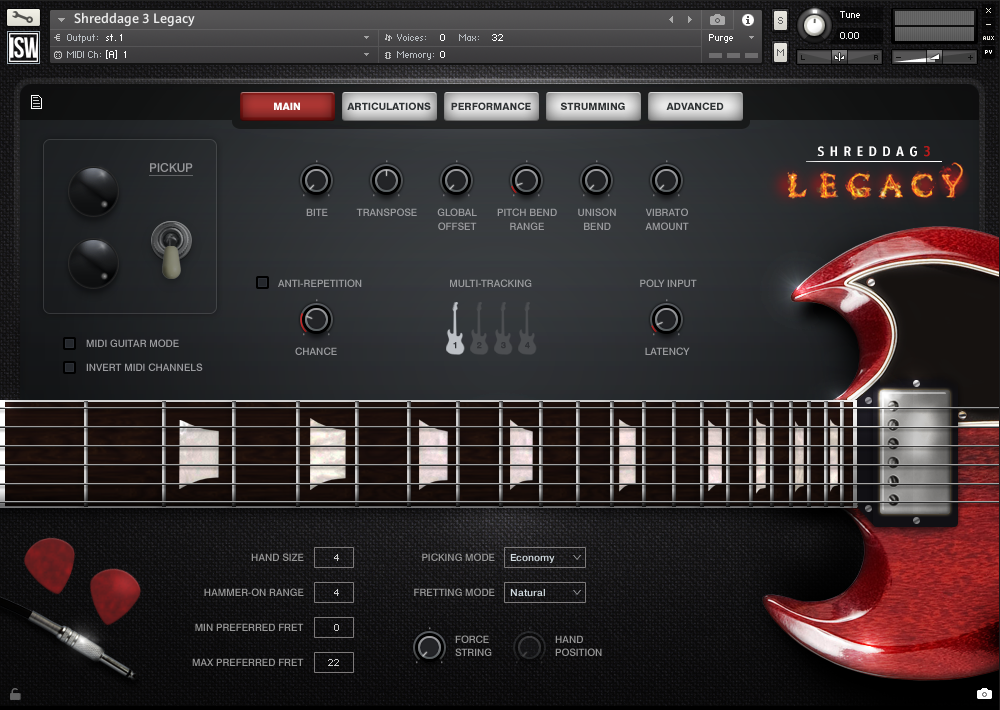This screenshot has height=710, width=1000.
Task: Open the instrument info panel via the i icon
Action: coord(748,20)
